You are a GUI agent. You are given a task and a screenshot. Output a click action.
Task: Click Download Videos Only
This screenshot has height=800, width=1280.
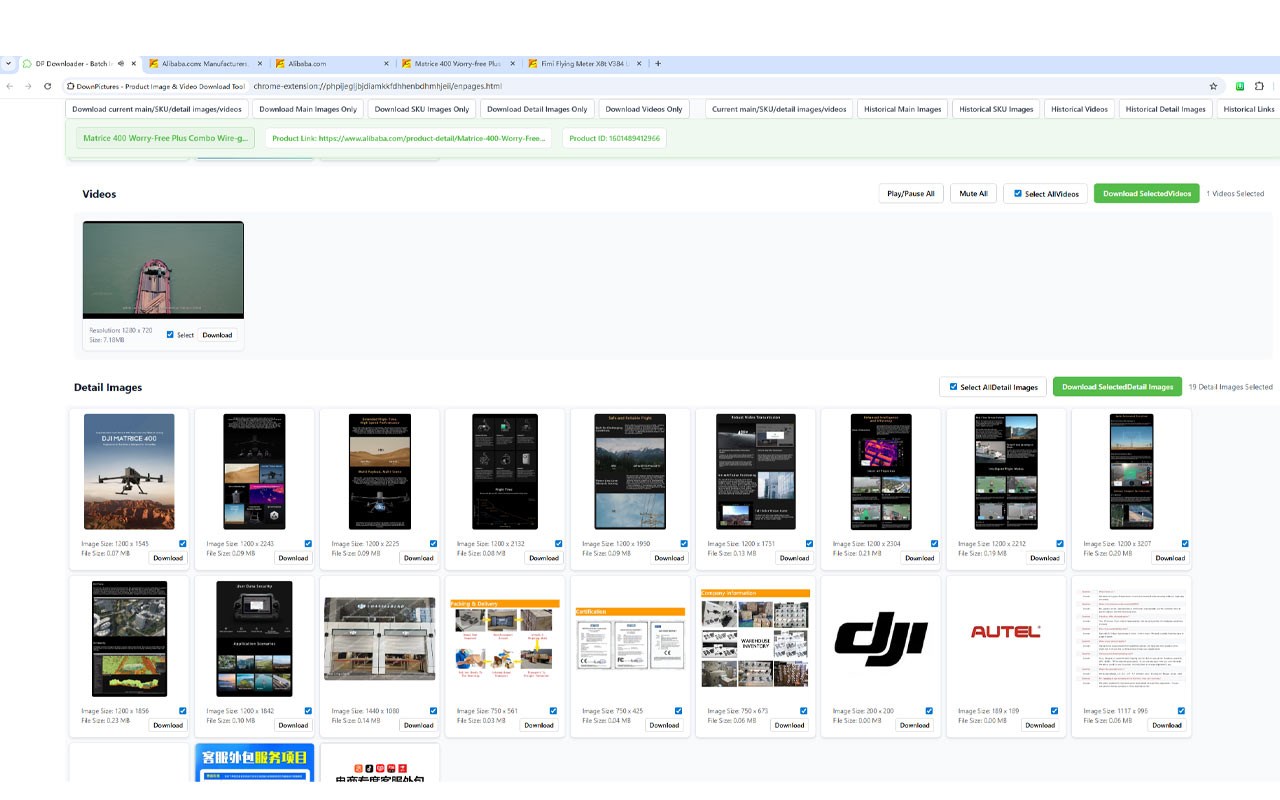click(x=644, y=109)
